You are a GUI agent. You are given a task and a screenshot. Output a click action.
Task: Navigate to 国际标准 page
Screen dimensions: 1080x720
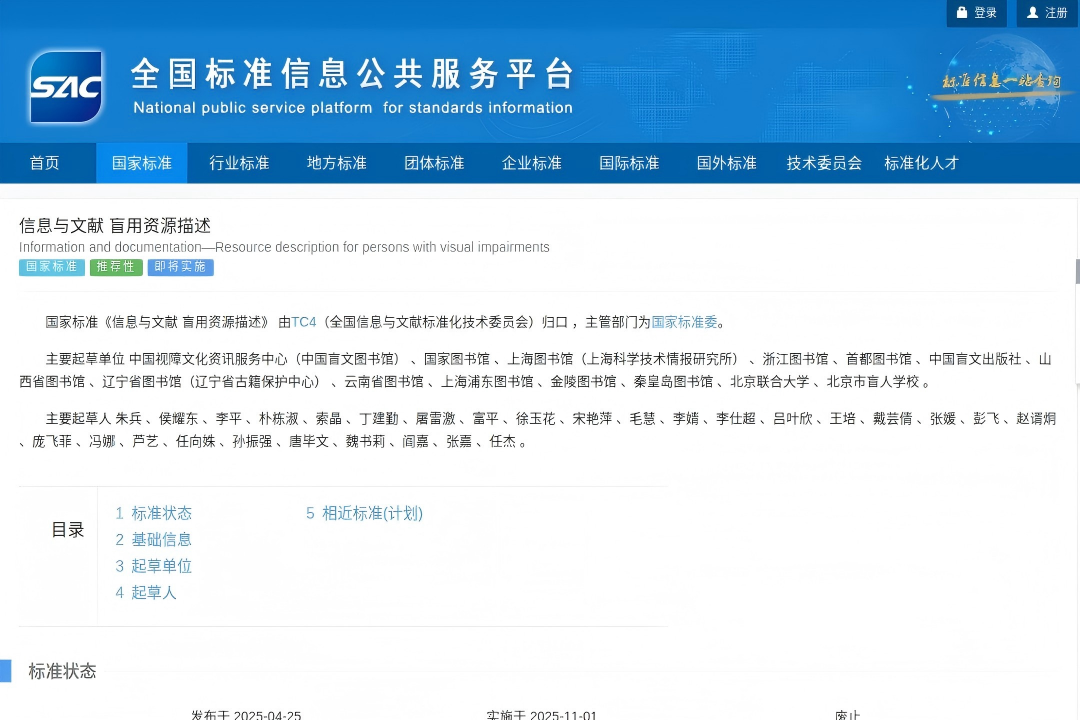coord(629,163)
